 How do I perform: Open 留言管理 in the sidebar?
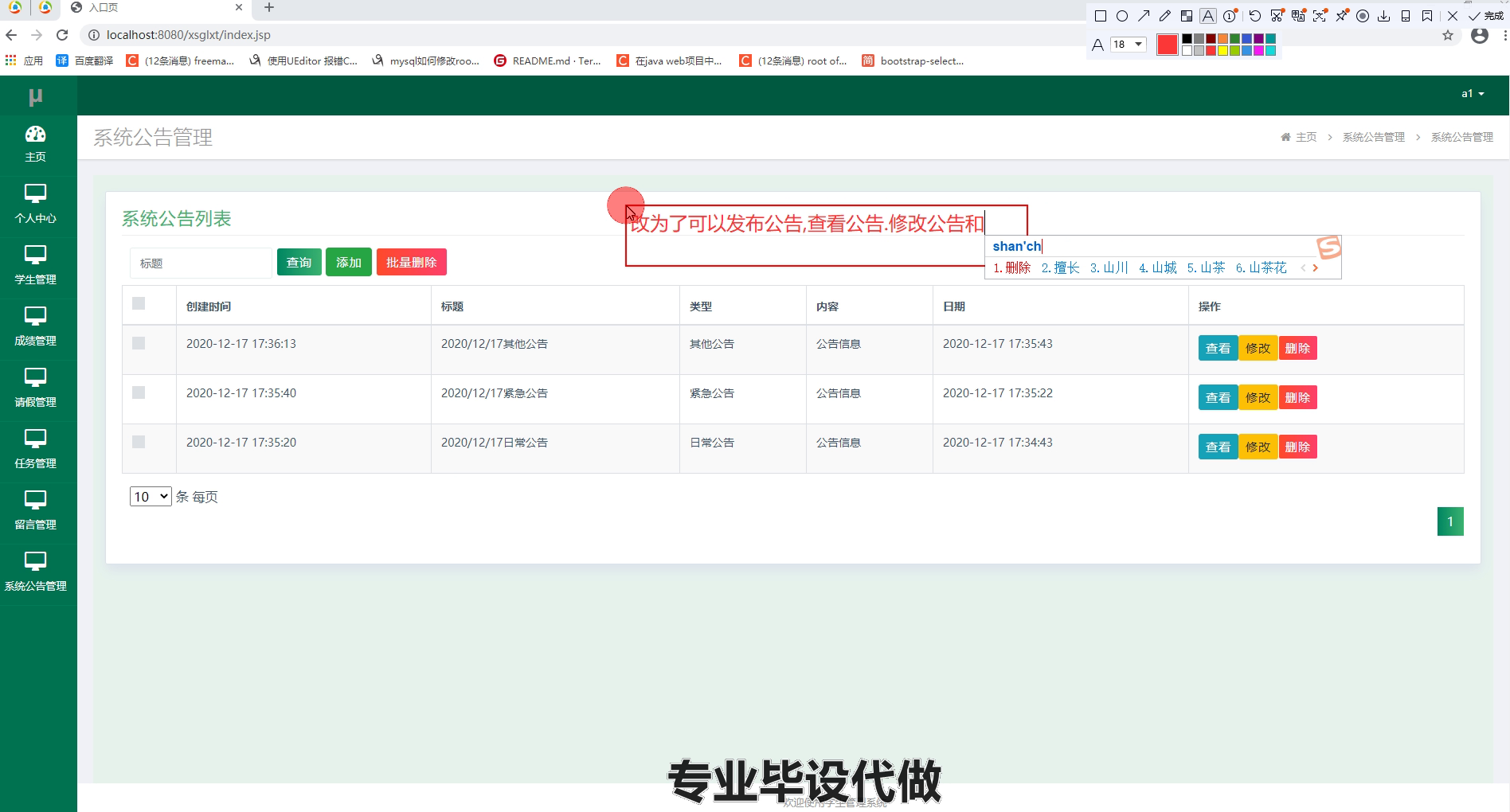pos(36,511)
